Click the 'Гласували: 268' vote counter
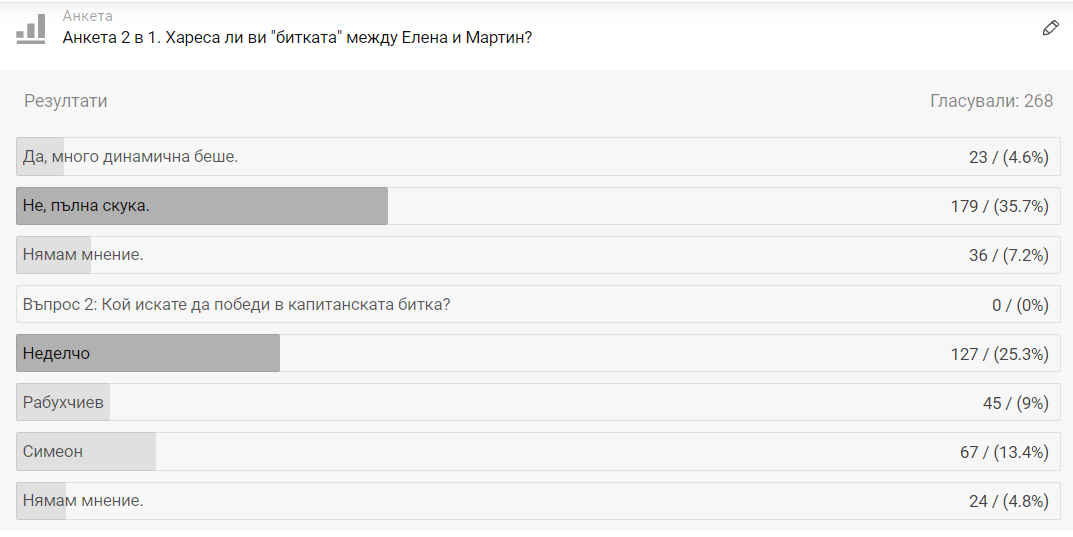This screenshot has height=537, width=1073. [991, 101]
